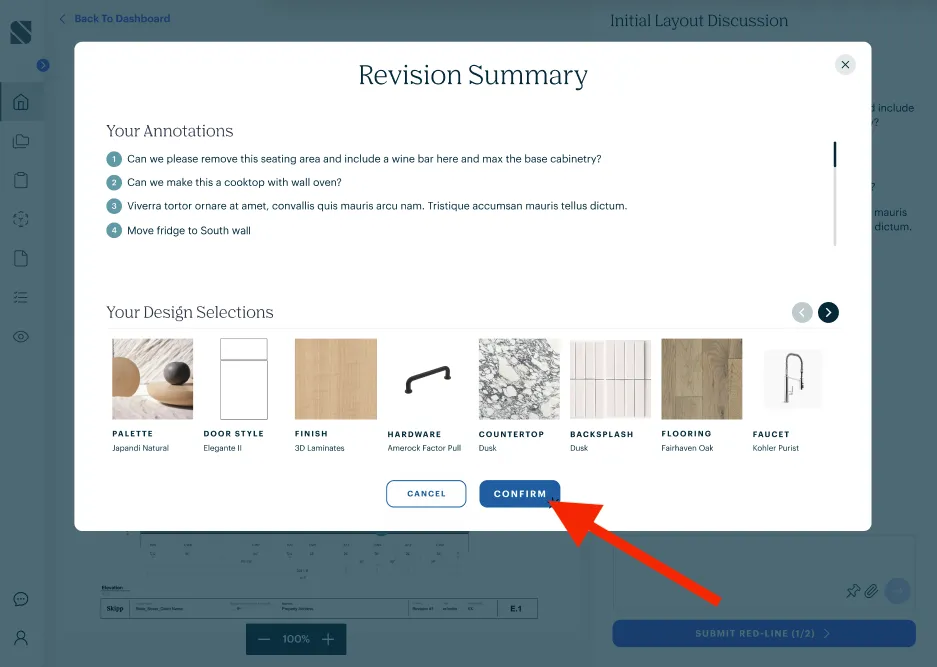Open the Flooring Fairhaven Oak thumbnail
The height and width of the screenshot is (667, 937).
pyautogui.click(x=702, y=379)
